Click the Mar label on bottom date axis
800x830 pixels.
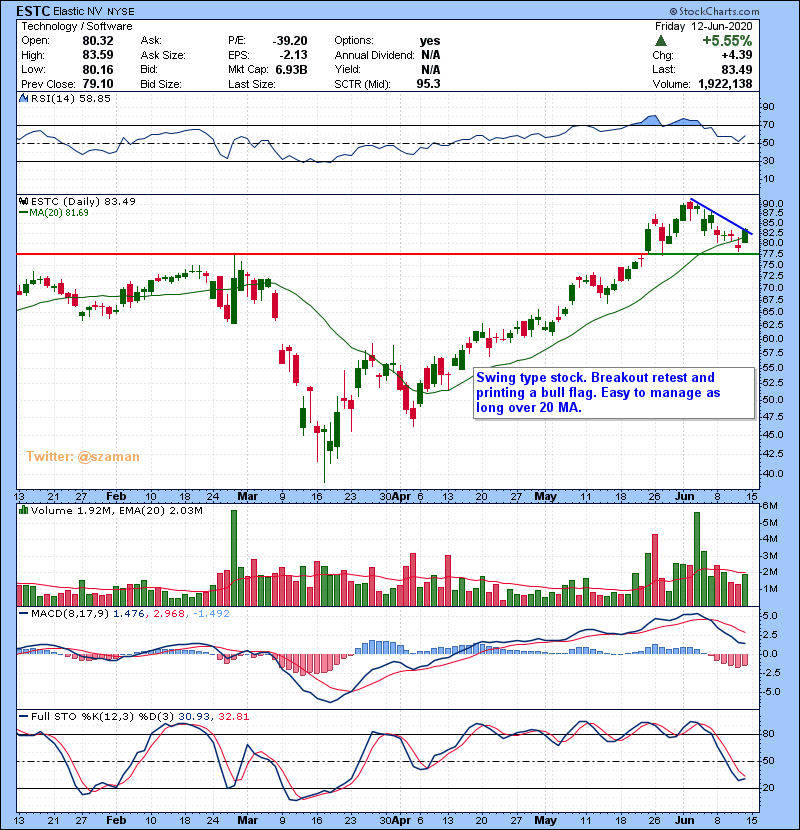point(247,820)
